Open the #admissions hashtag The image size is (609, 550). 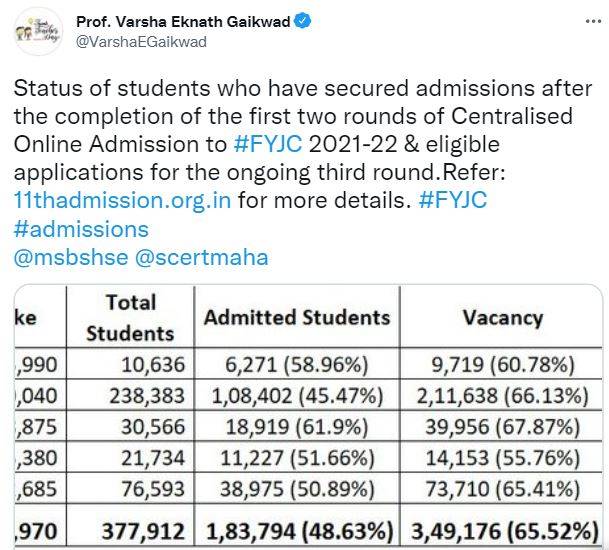(82, 228)
